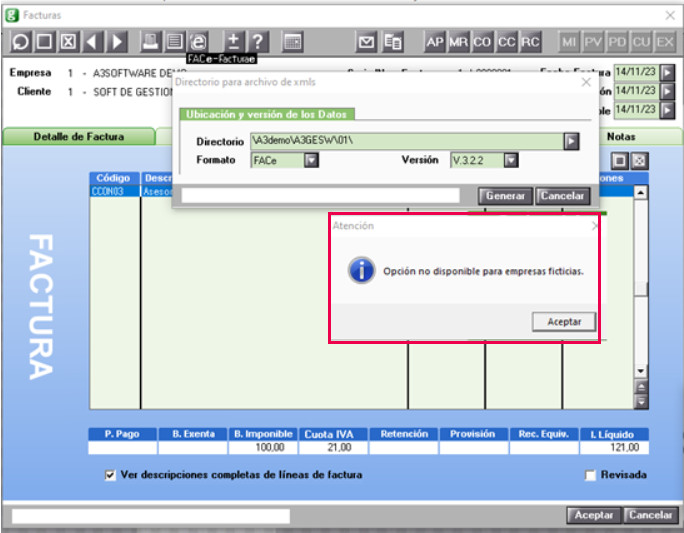Open date picker arrow for Fecha Factura

click(667, 72)
